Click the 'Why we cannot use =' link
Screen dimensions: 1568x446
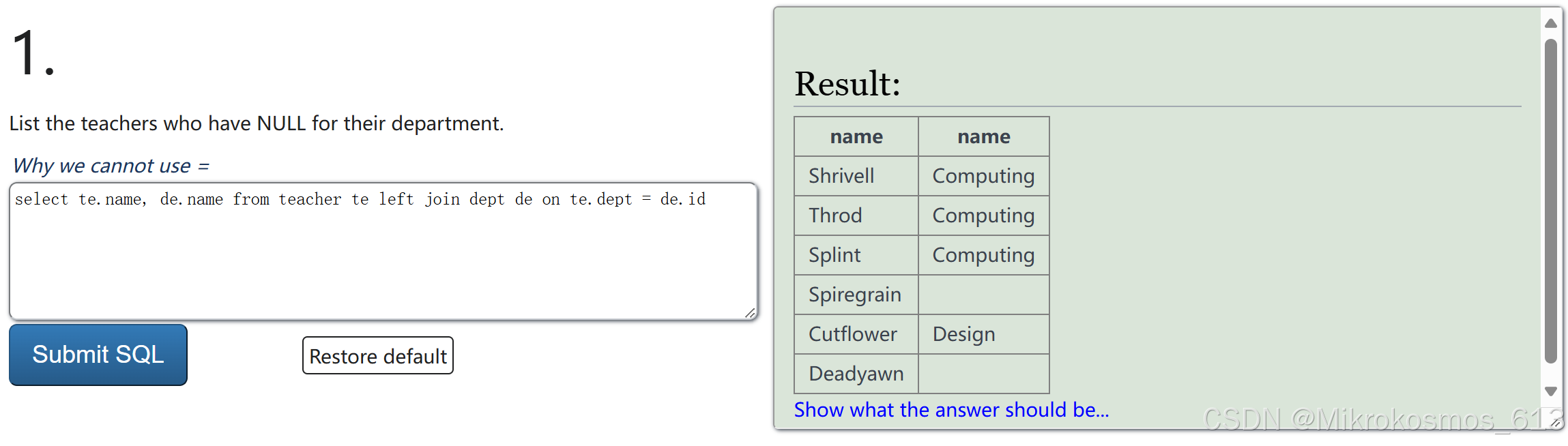[x=109, y=165]
